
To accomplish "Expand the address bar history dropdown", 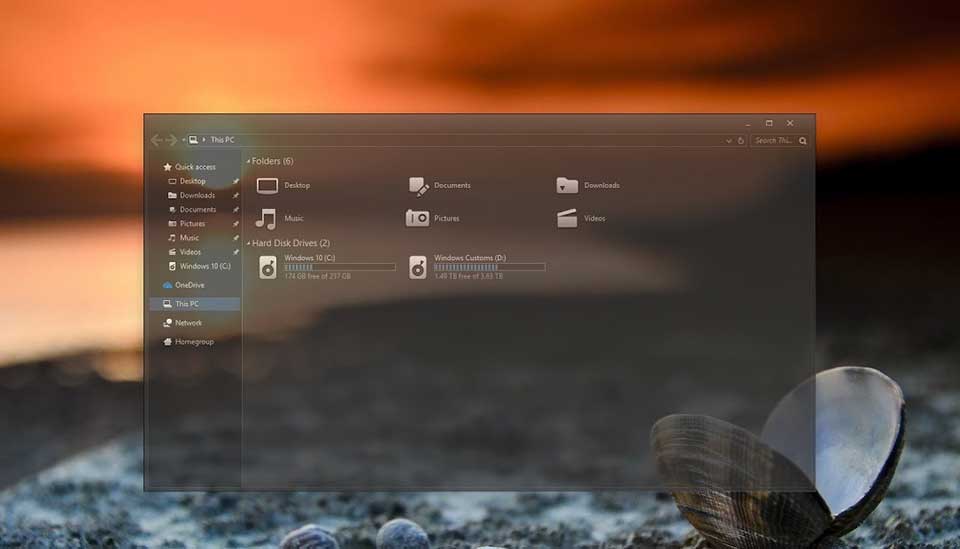I will [729, 141].
